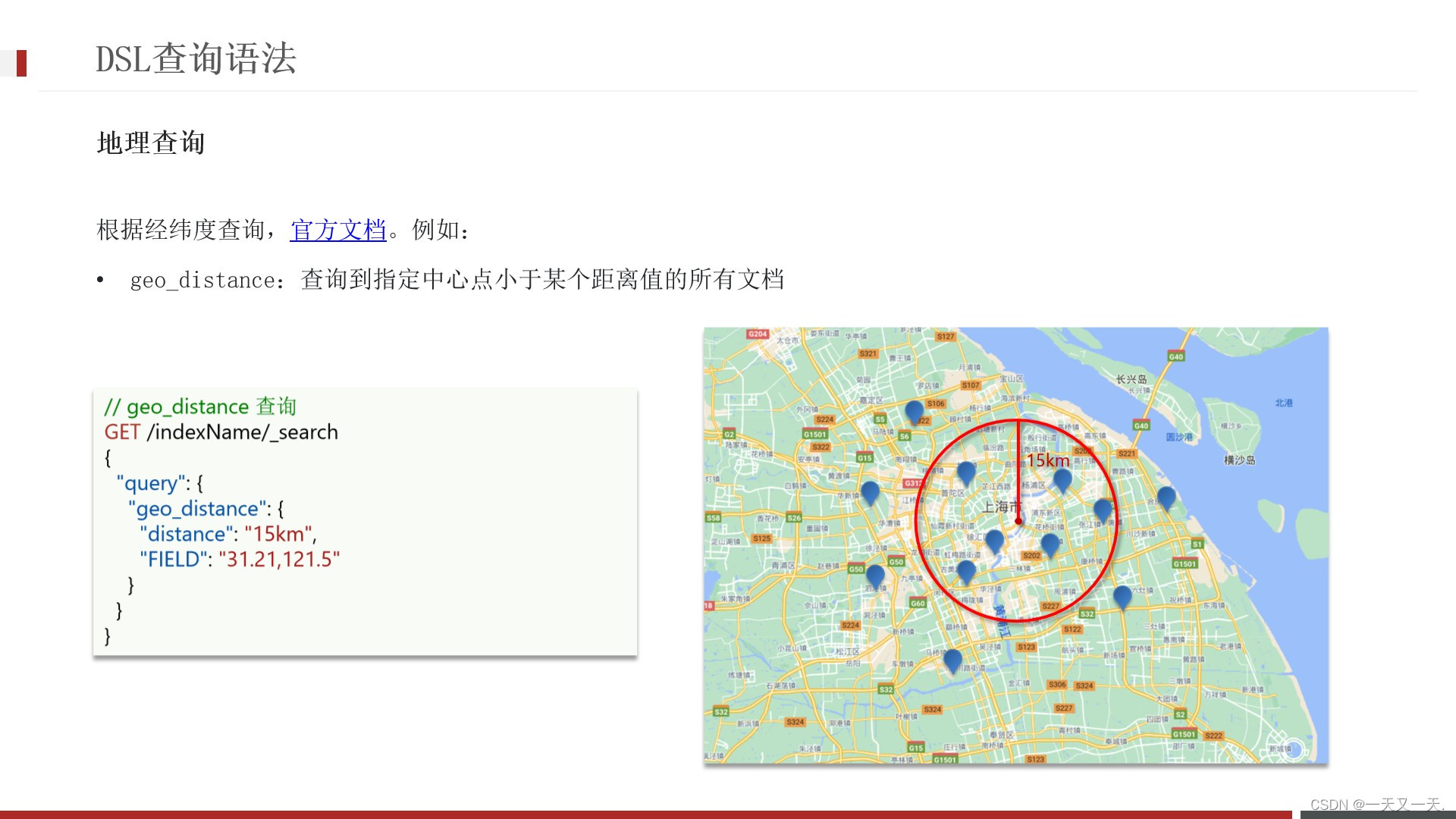The width and height of the screenshot is (1456, 819).
Task: Click the red 15km radius label
Action: (1049, 460)
